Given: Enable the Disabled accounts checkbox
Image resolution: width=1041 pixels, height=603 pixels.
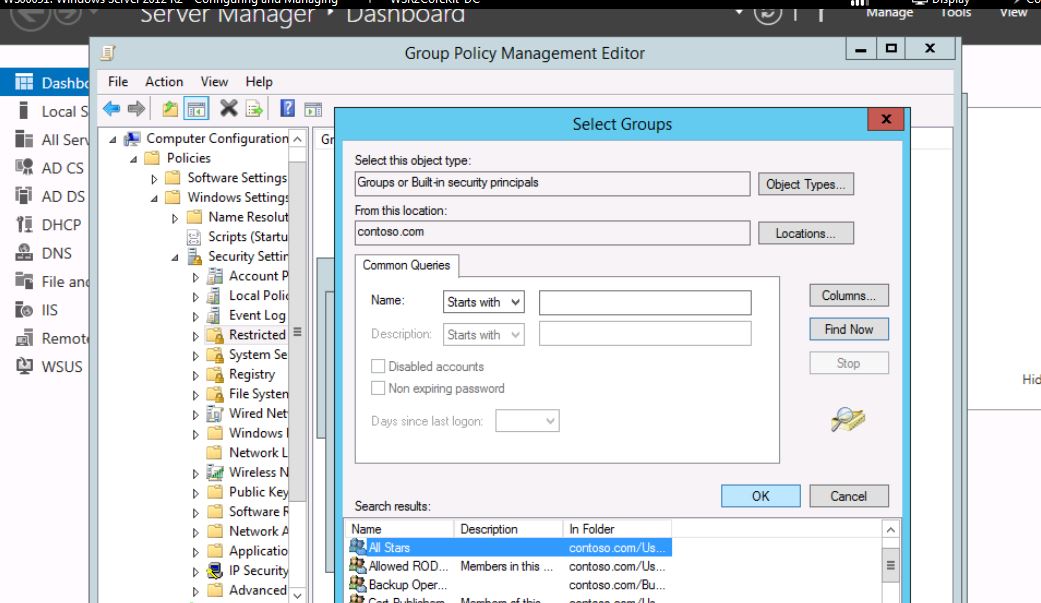Looking at the screenshot, I should coord(378,366).
